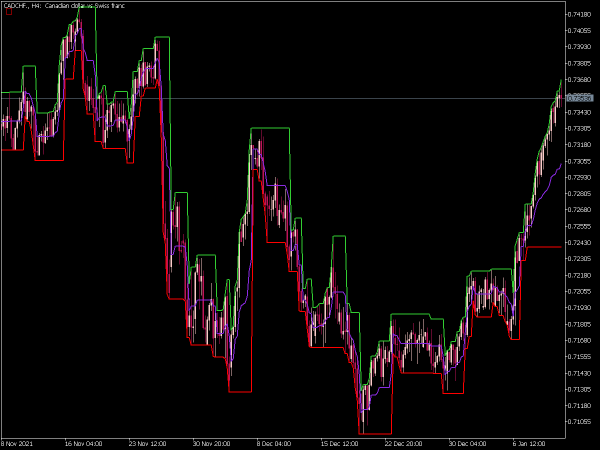Select the 16 Nov 04:00 date marker
The width and height of the screenshot is (600, 450).
coord(83,444)
